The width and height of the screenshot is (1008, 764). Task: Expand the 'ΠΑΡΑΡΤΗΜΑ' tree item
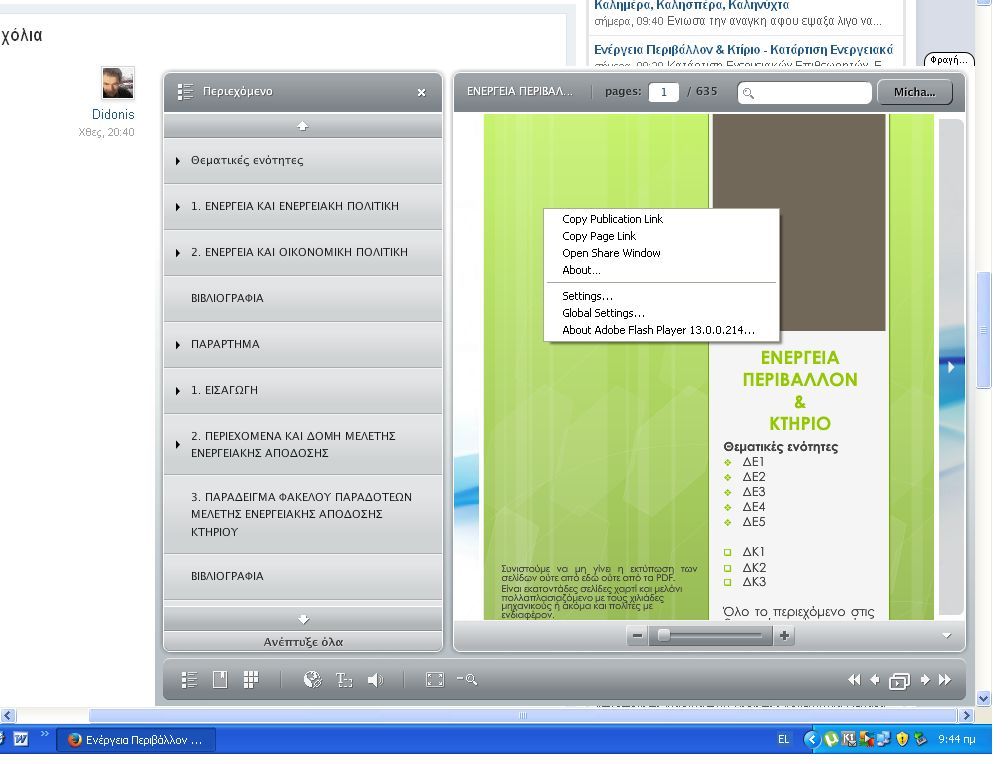[178, 345]
